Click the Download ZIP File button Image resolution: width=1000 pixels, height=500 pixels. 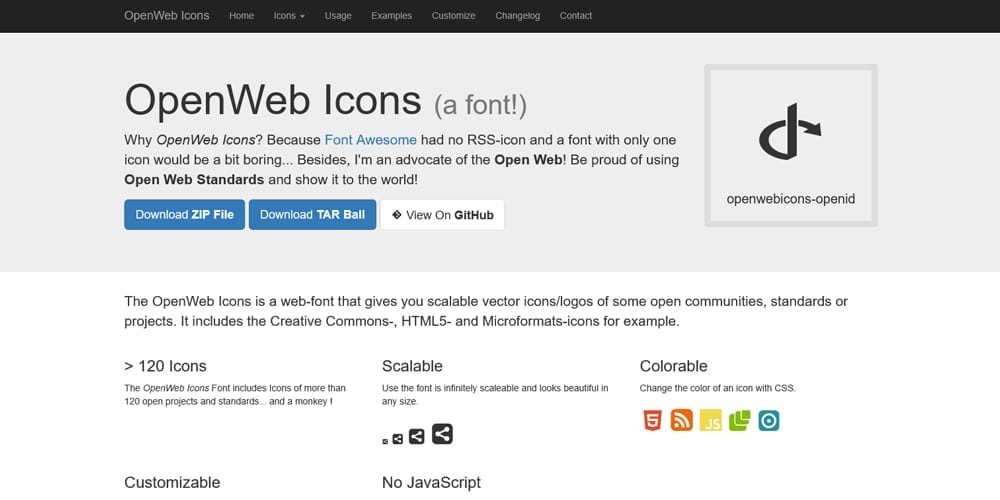(x=184, y=215)
